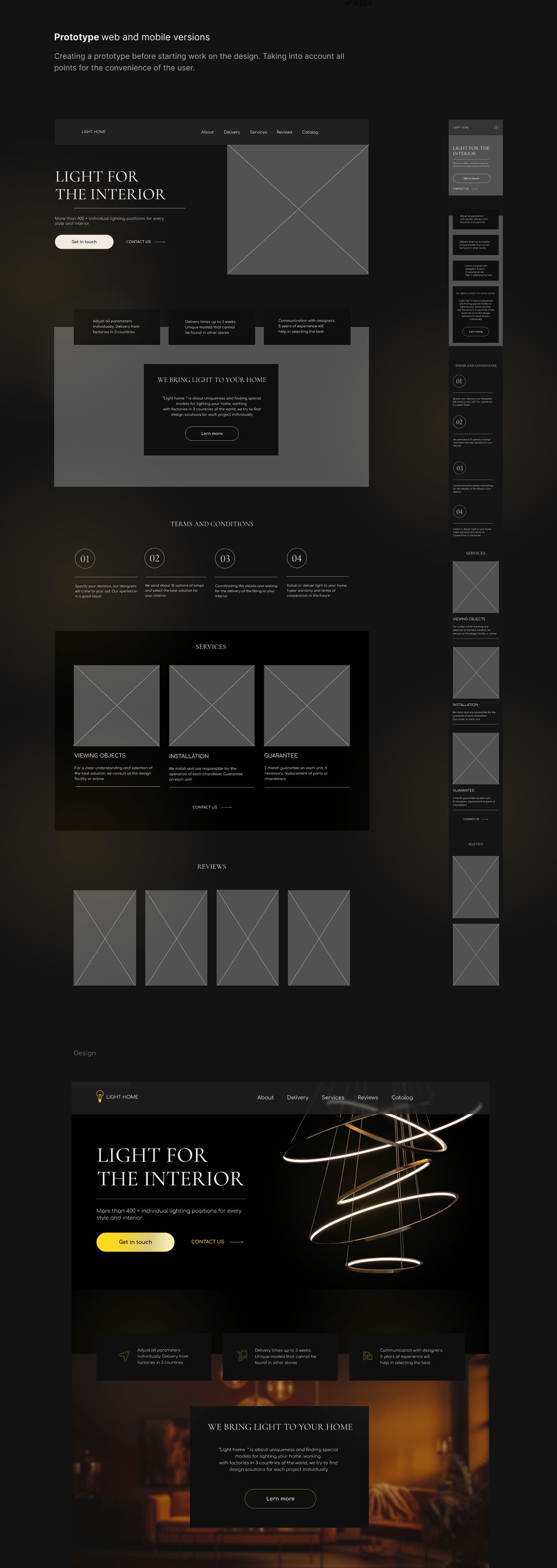Select the last review placeholder in the desktop wireframe
This screenshot has width=557, height=1568.
319,937
